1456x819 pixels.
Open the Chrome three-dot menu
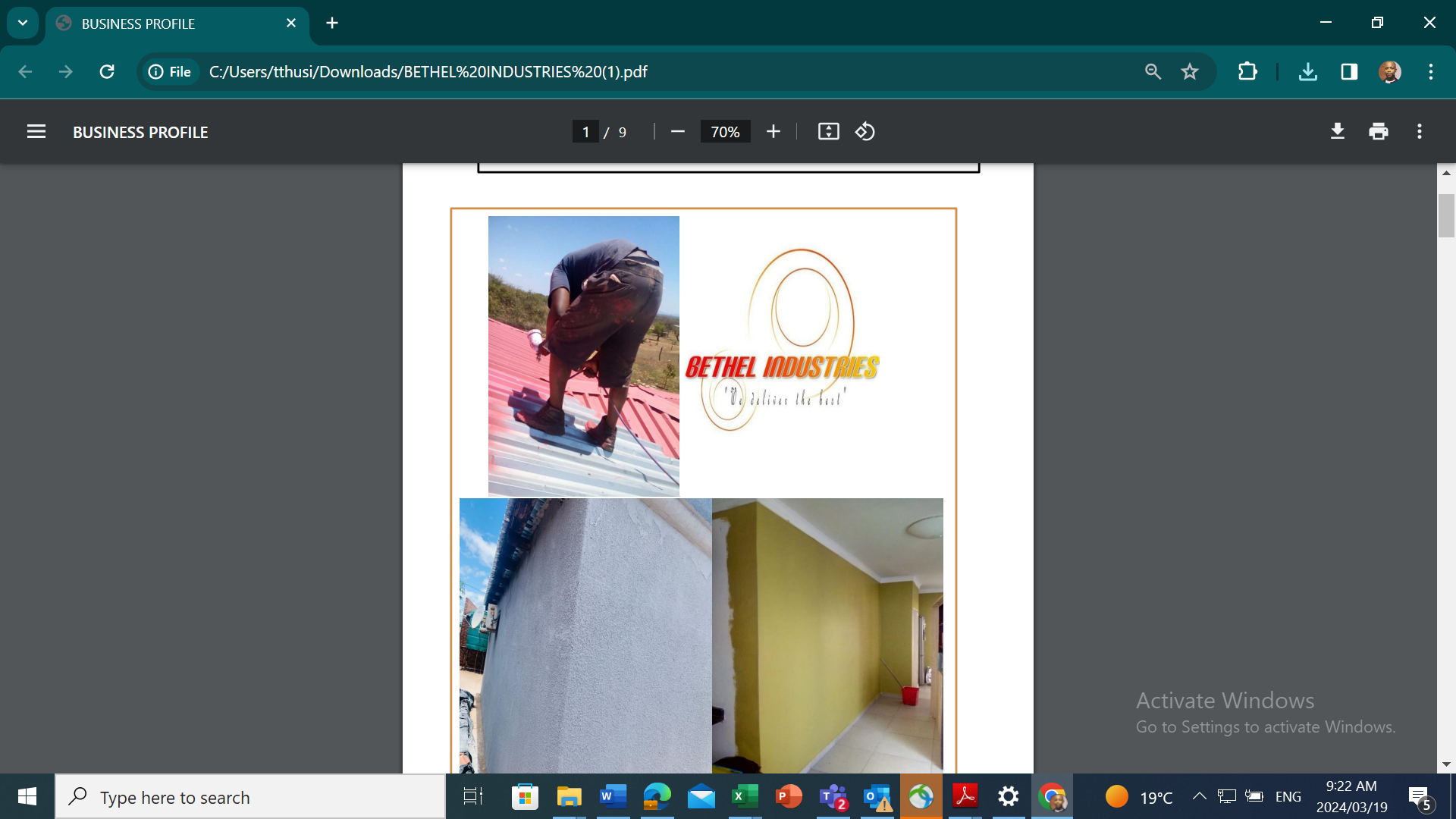(x=1431, y=72)
